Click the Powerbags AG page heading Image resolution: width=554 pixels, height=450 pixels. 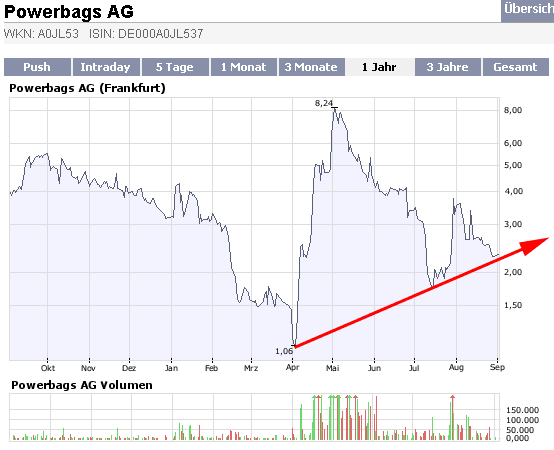[69, 12]
